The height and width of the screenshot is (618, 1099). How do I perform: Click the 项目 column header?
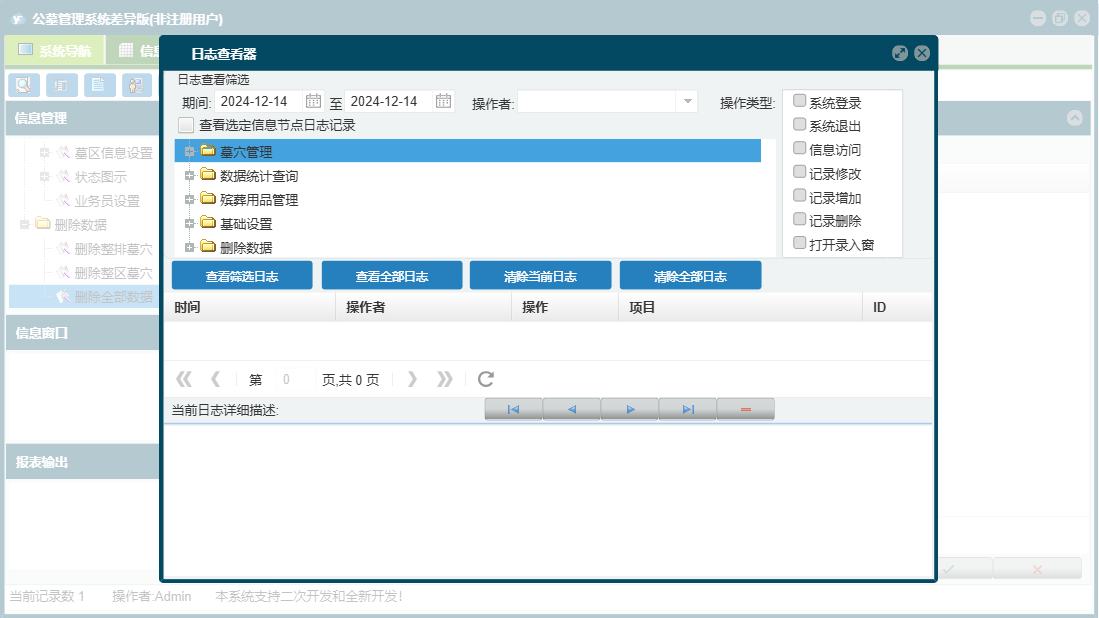tap(741, 307)
